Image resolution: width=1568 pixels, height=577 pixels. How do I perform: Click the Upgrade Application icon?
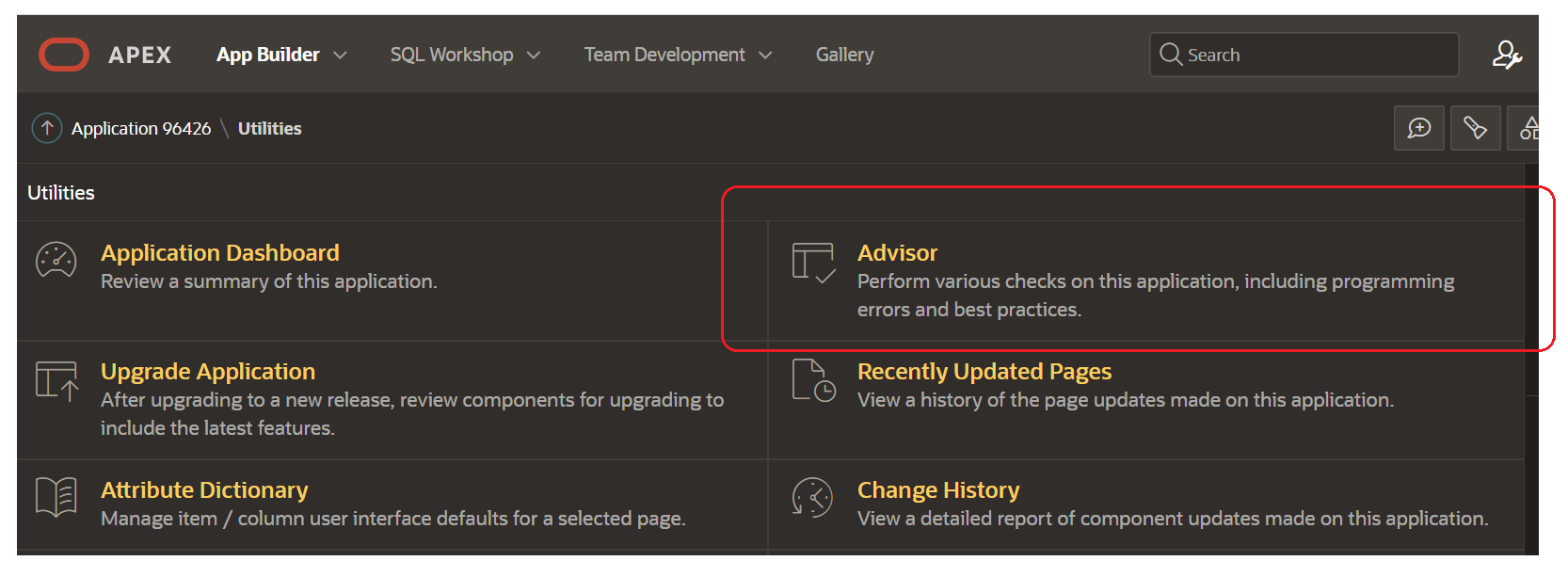56,380
